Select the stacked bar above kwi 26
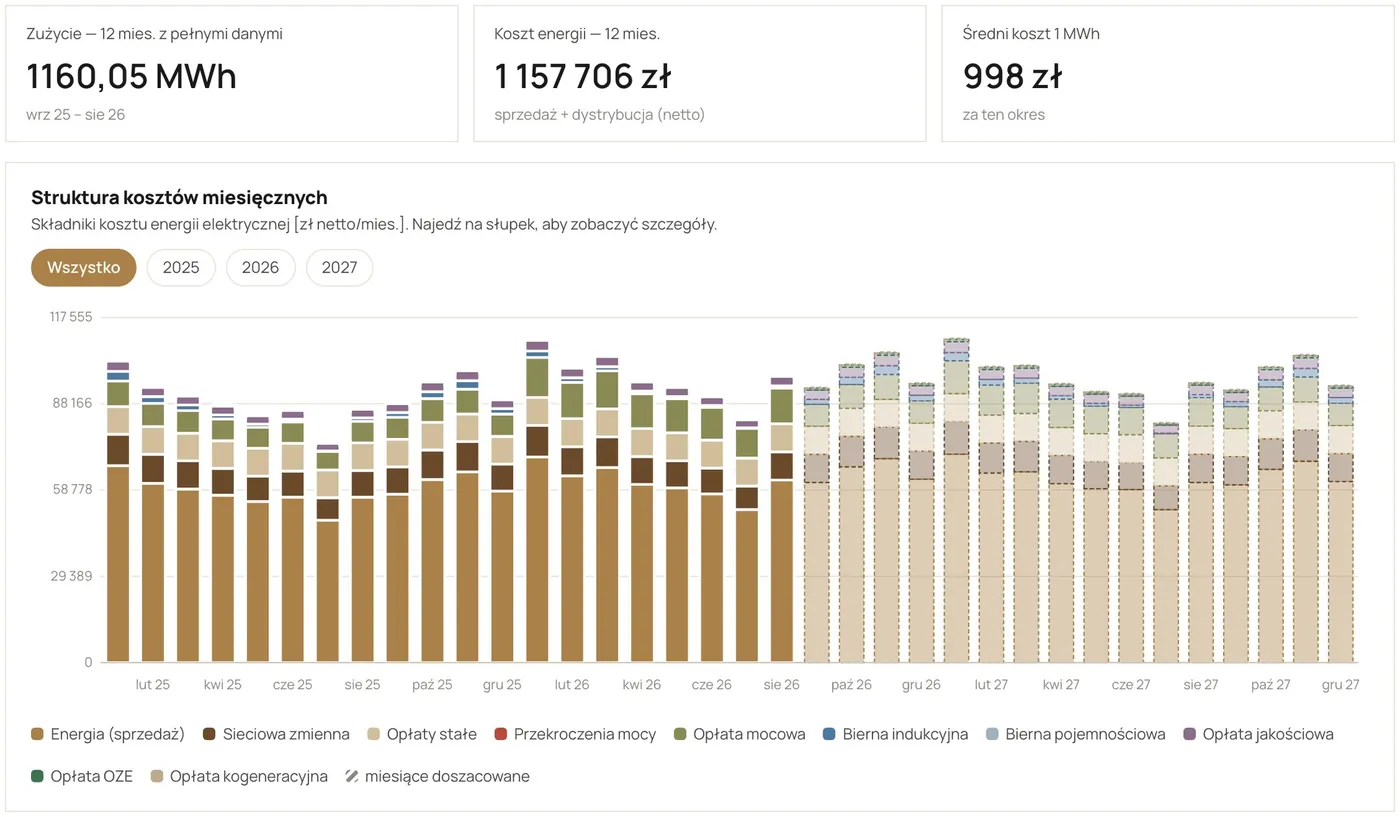The image size is (1400, 817). click(642, 523)
